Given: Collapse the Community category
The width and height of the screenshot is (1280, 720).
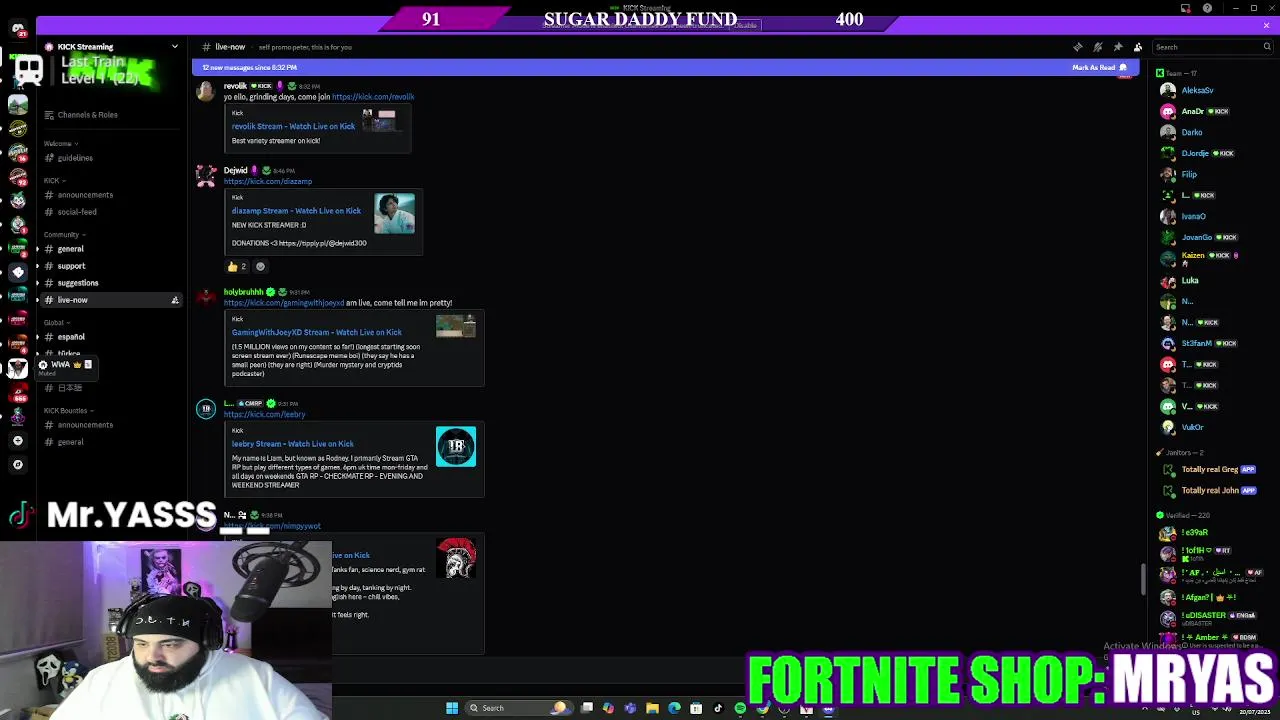Looking at the screenshot, I should point(64,234).
